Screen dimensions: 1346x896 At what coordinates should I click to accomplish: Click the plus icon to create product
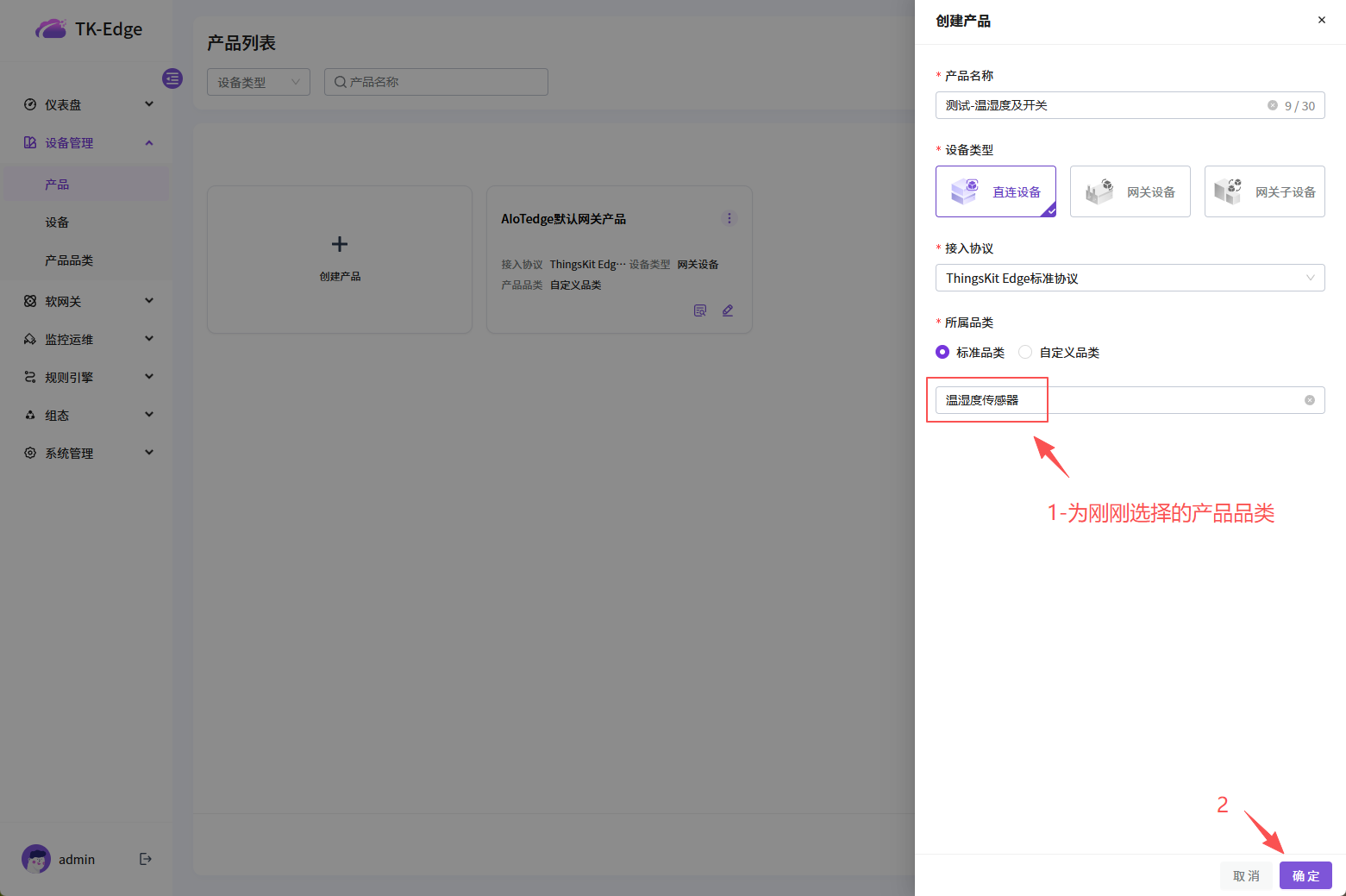tap(340, 245)
